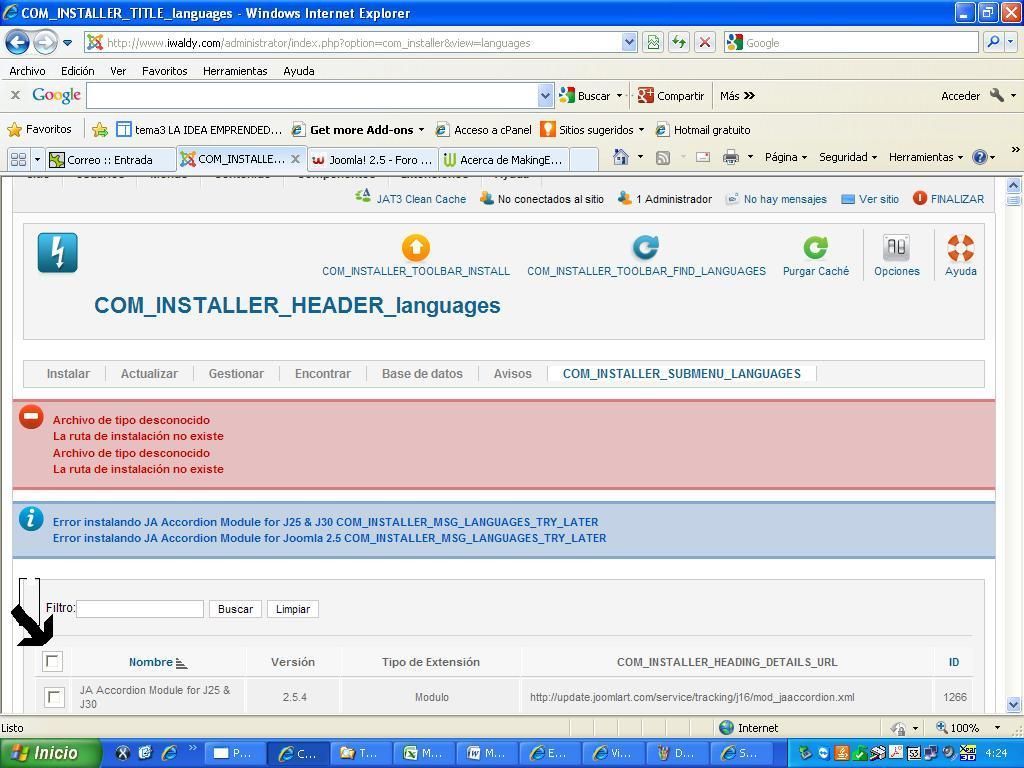Image resolution: width=1024 pixels, height=768 pixels.
Task: Open the Edición menu
Action: pyautogui.click(x=78, y=71)
